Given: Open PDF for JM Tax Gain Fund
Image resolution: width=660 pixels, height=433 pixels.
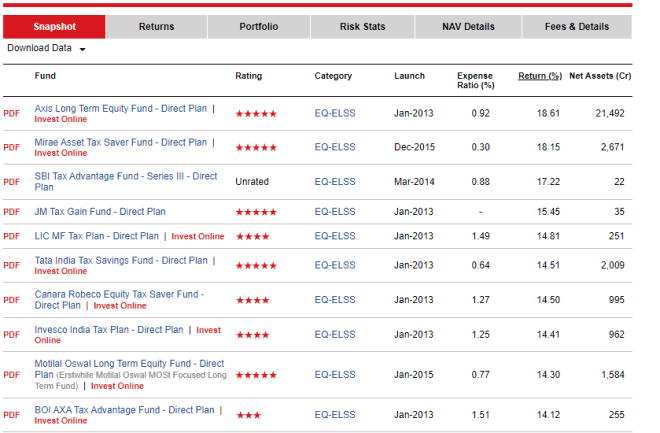Looking at the screenshot, I should (11, 212).
